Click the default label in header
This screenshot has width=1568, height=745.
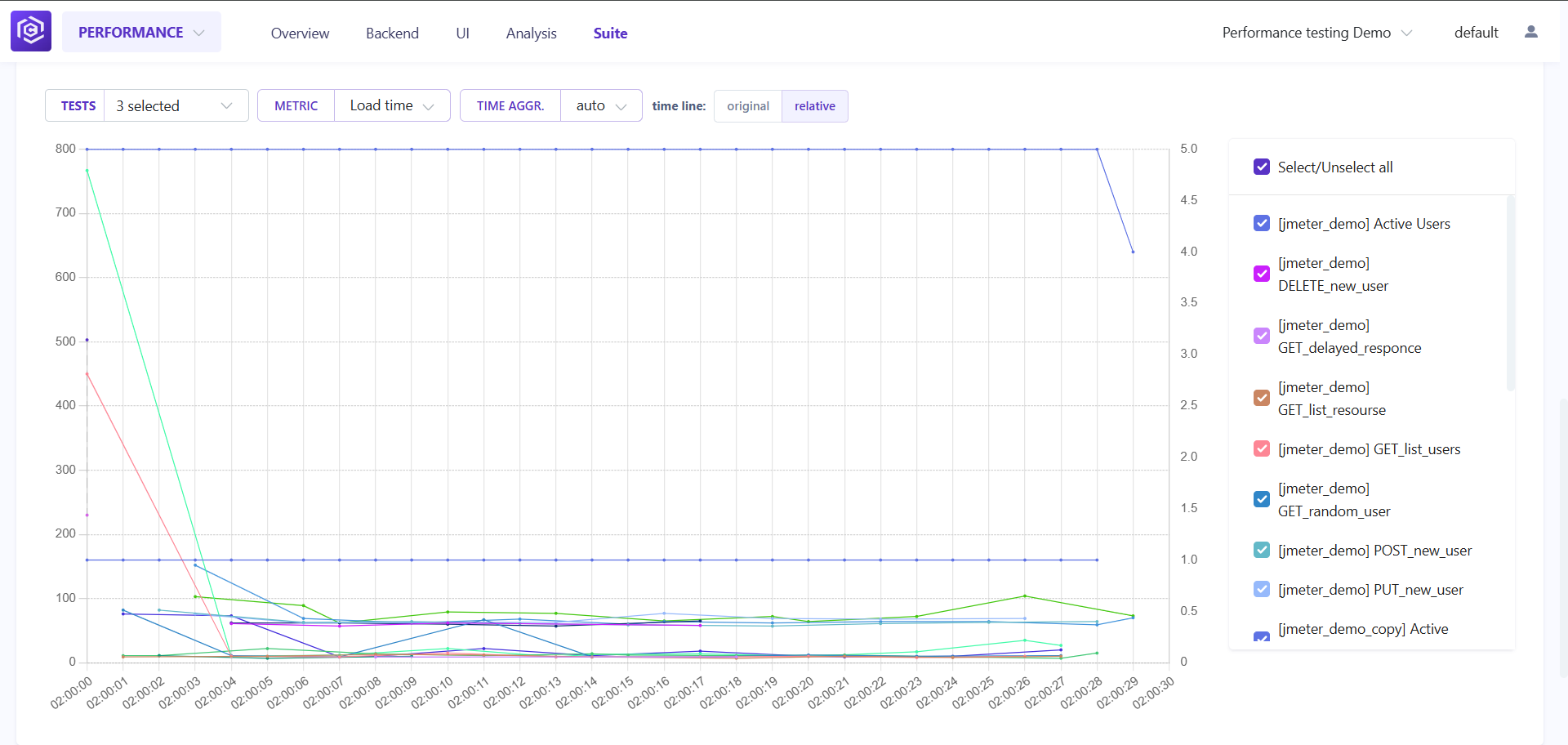click(x=1476, y=33)
